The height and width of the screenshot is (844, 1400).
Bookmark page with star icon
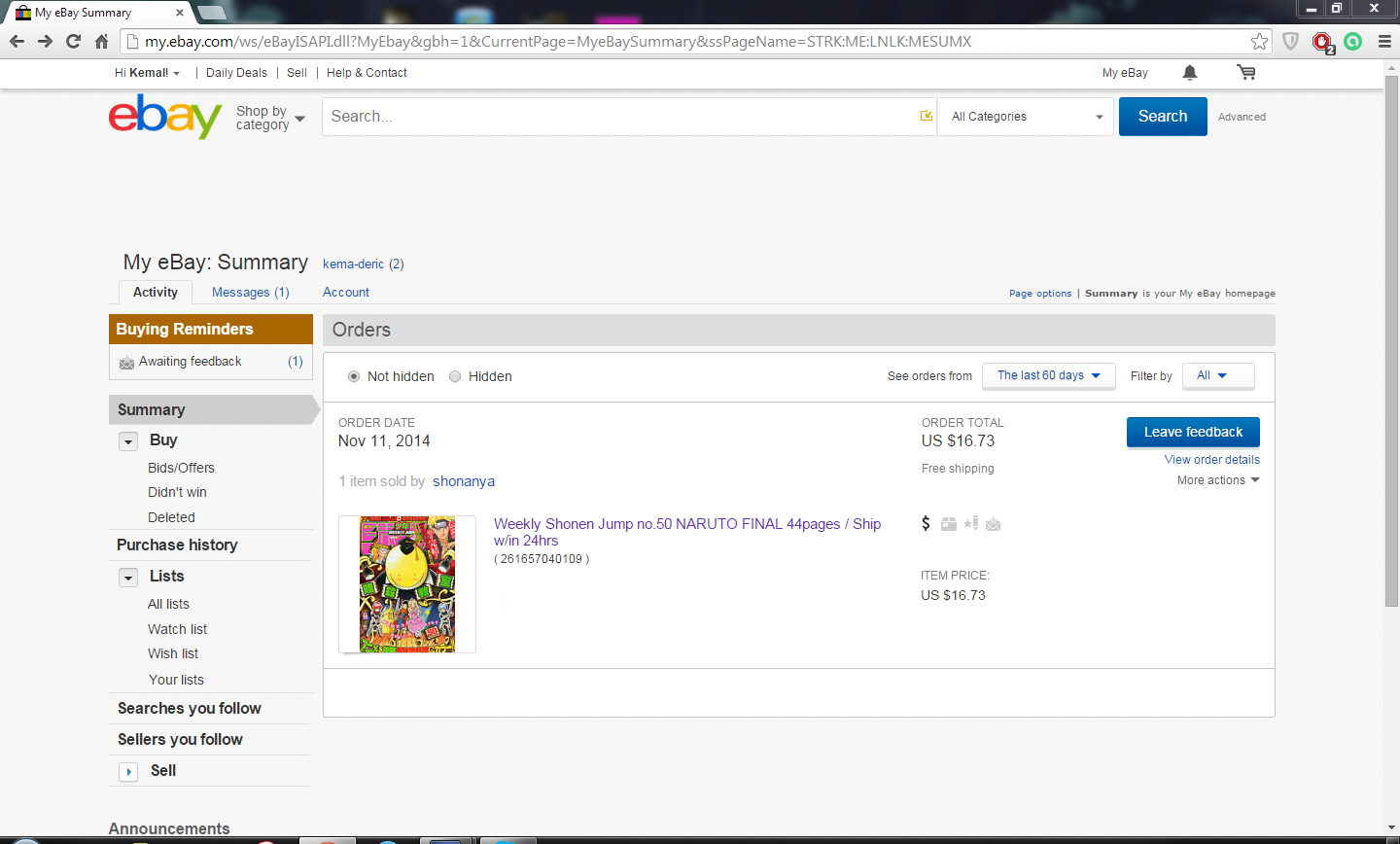click(x=1259, y=41)
